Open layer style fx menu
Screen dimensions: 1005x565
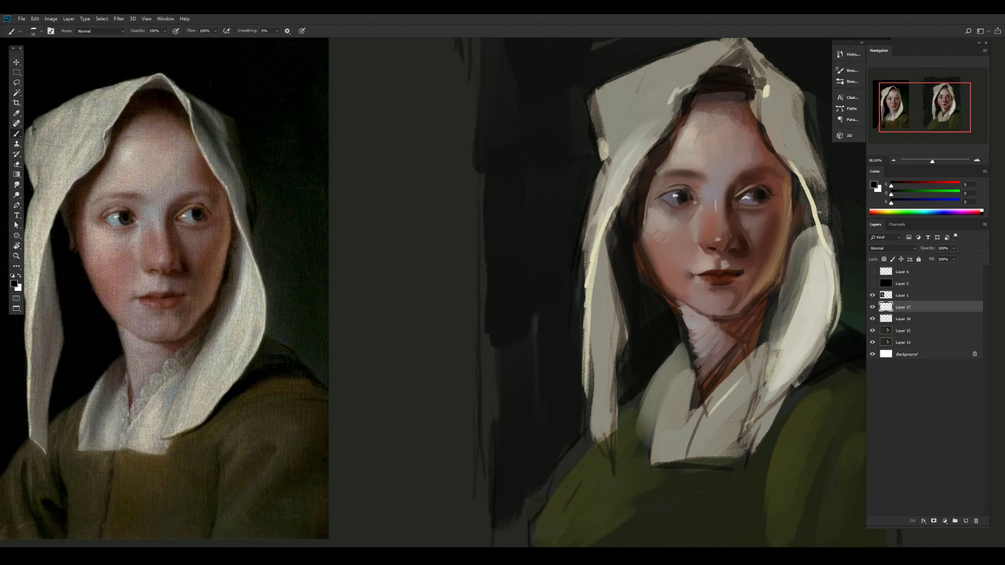point(924,521)
